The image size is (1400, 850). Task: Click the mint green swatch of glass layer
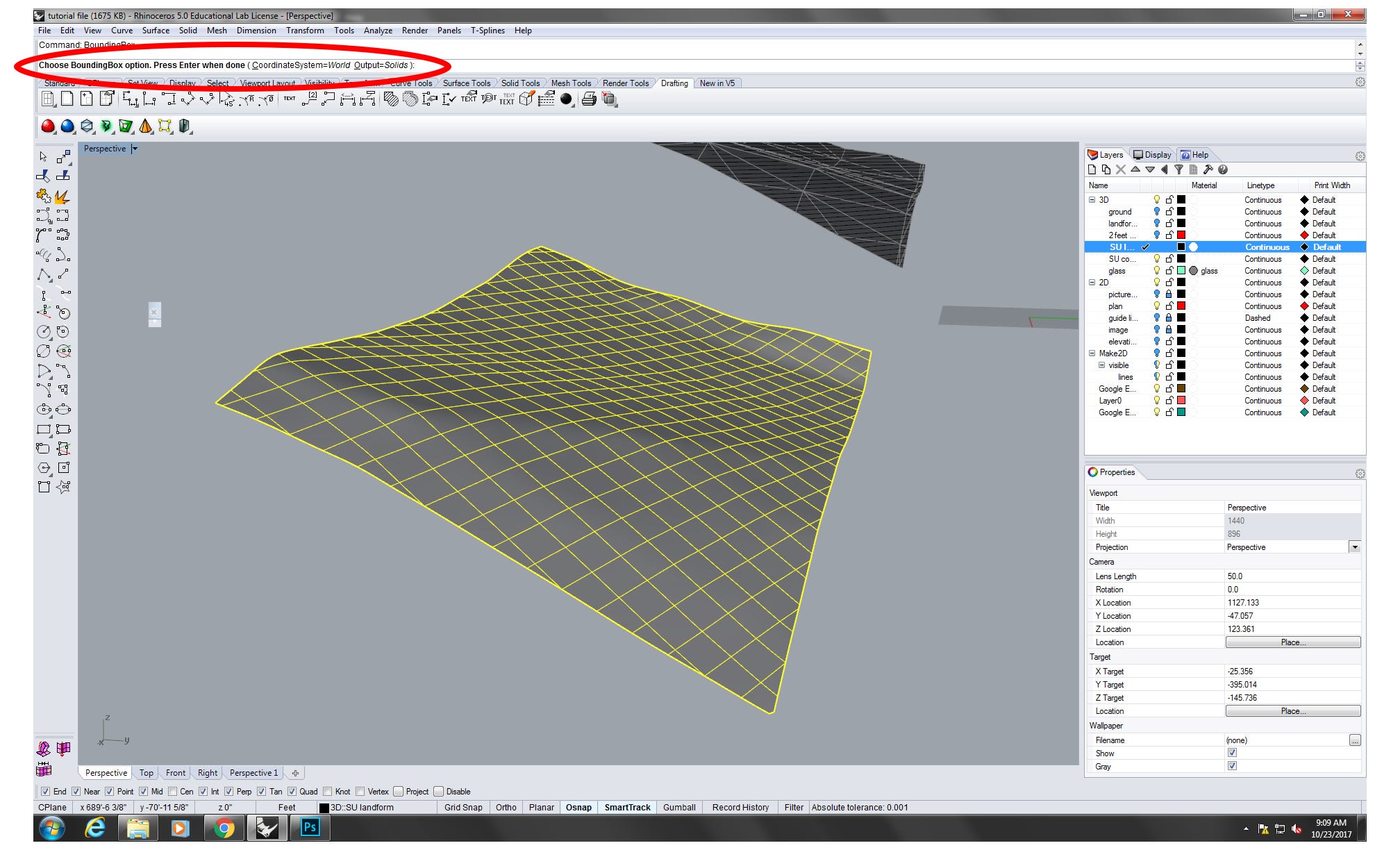1181,271
